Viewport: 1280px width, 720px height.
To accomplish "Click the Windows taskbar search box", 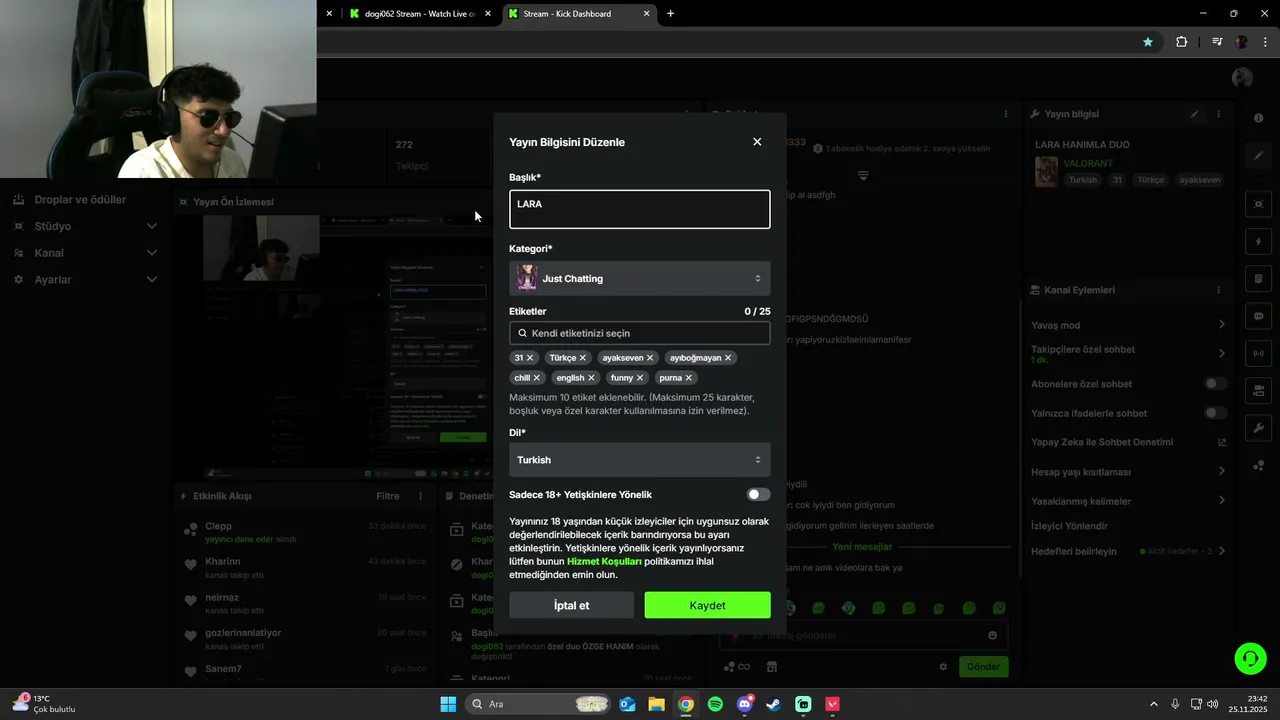I will pos(538,704).
